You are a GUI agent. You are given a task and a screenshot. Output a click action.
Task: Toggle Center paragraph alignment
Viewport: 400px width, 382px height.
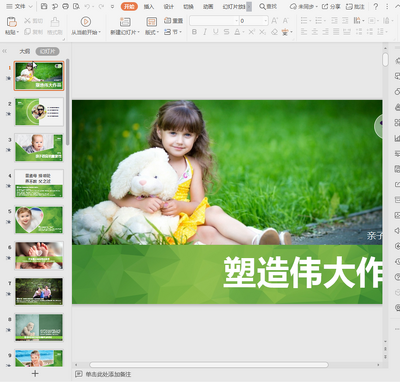[x=315, y=32]
